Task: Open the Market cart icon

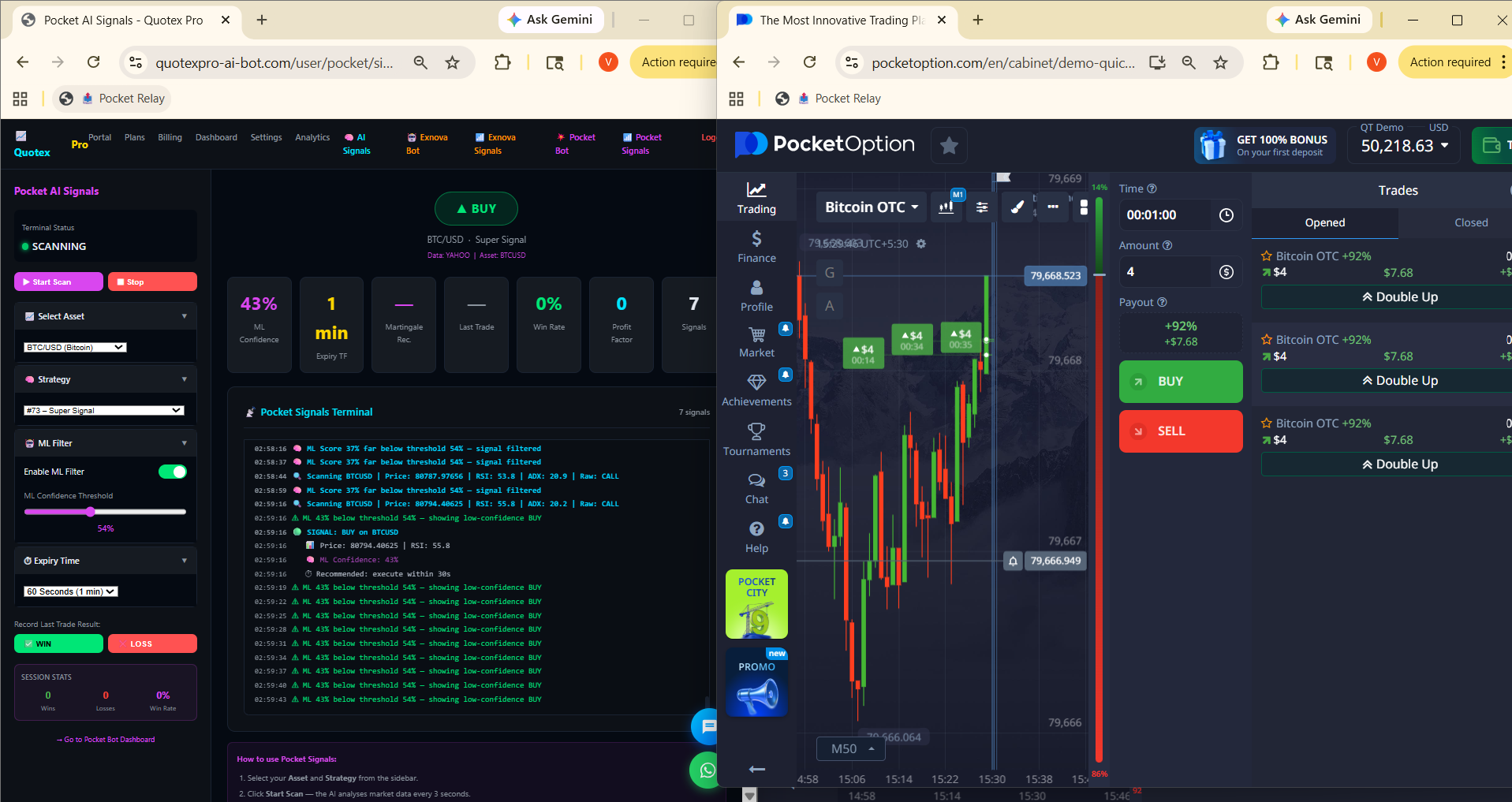Action: pos(756,342)
